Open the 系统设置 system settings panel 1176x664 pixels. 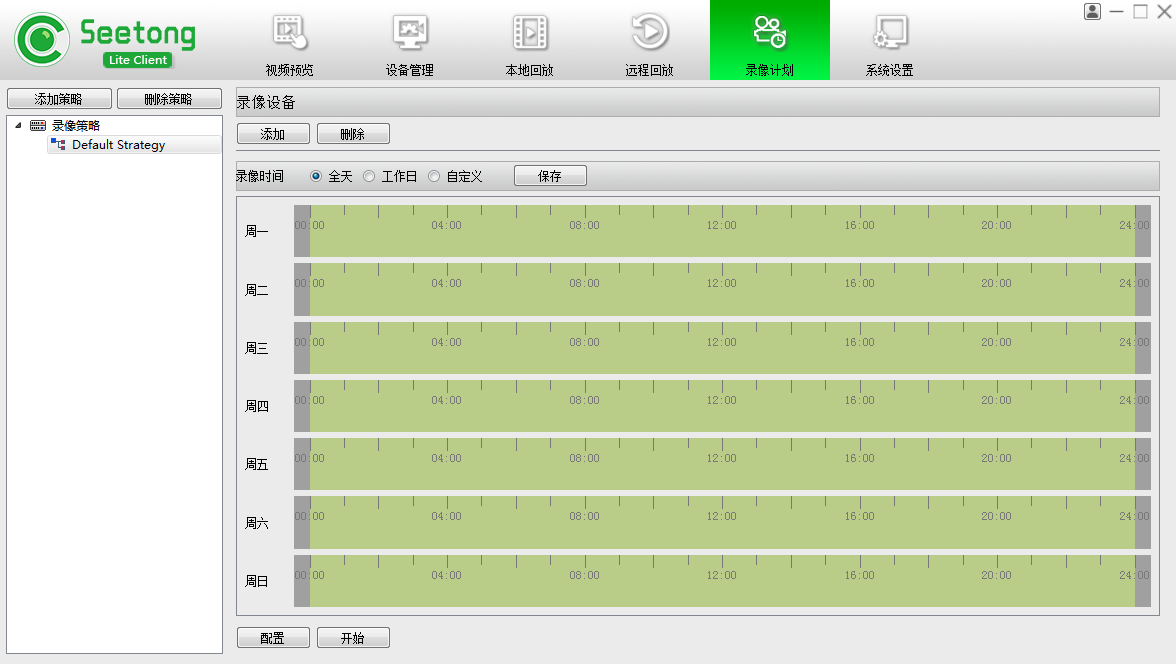point(889,41)
